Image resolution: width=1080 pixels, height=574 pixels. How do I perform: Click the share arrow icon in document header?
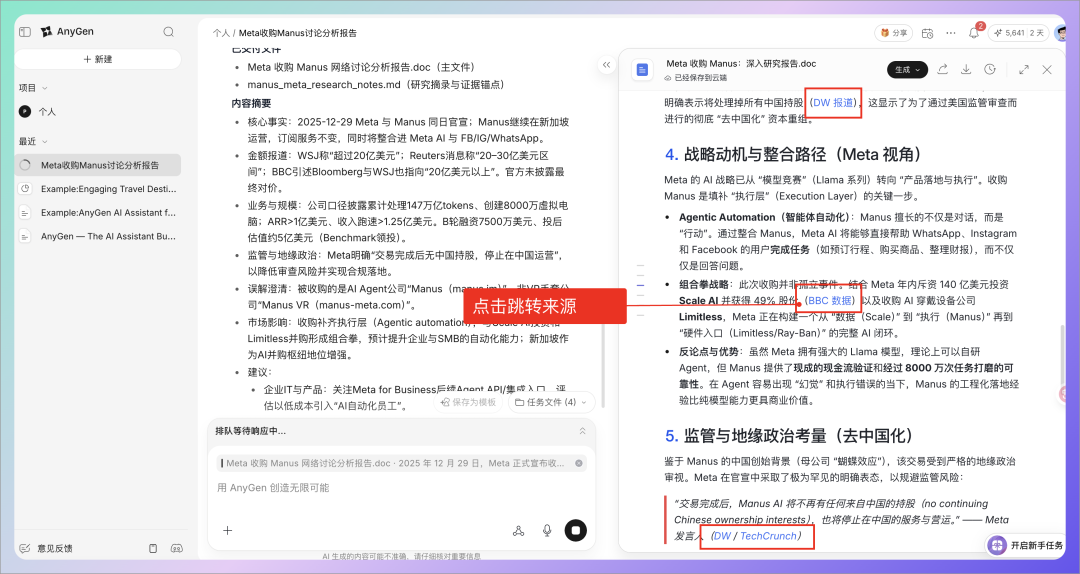(x=943, y=69)
